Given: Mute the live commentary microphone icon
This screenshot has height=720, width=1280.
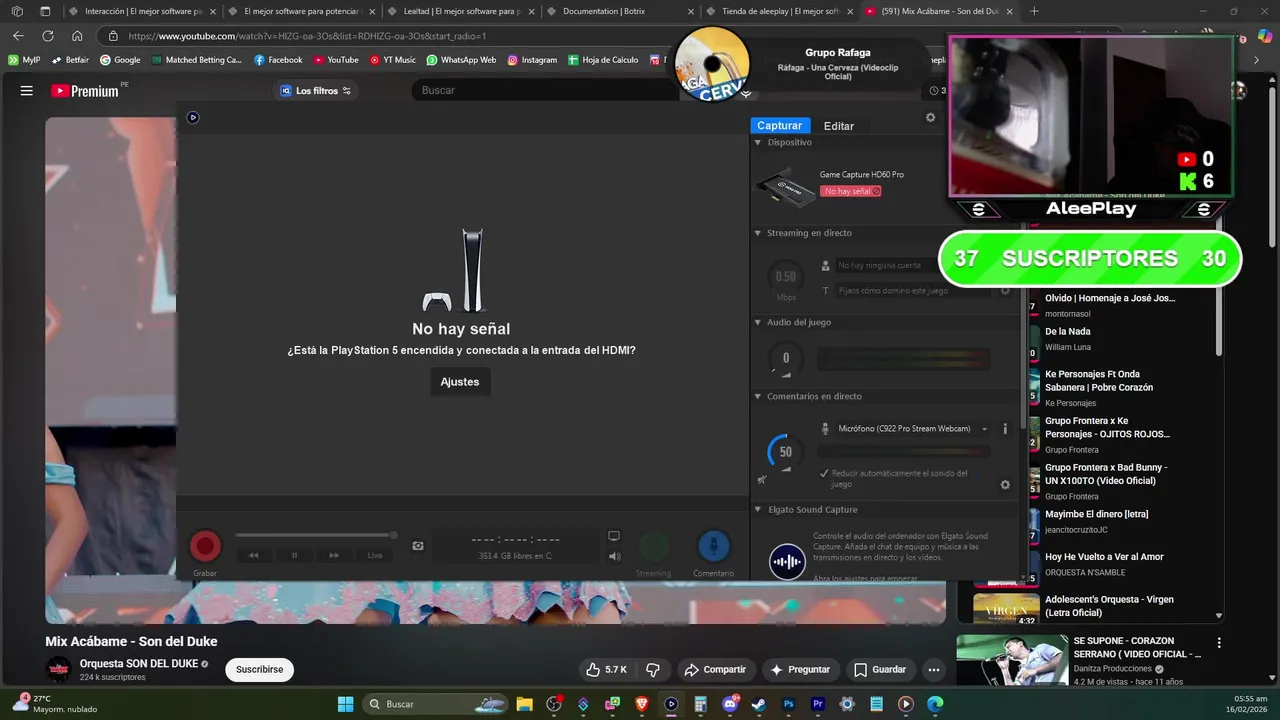Looking at the screenshot, I should [x=762, y=480].
